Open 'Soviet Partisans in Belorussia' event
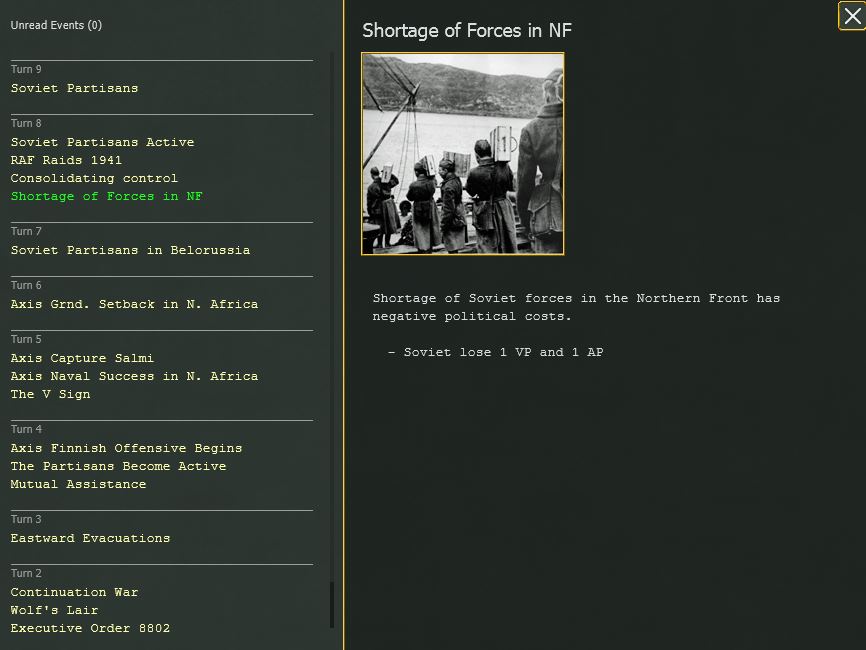 point(130,251)
